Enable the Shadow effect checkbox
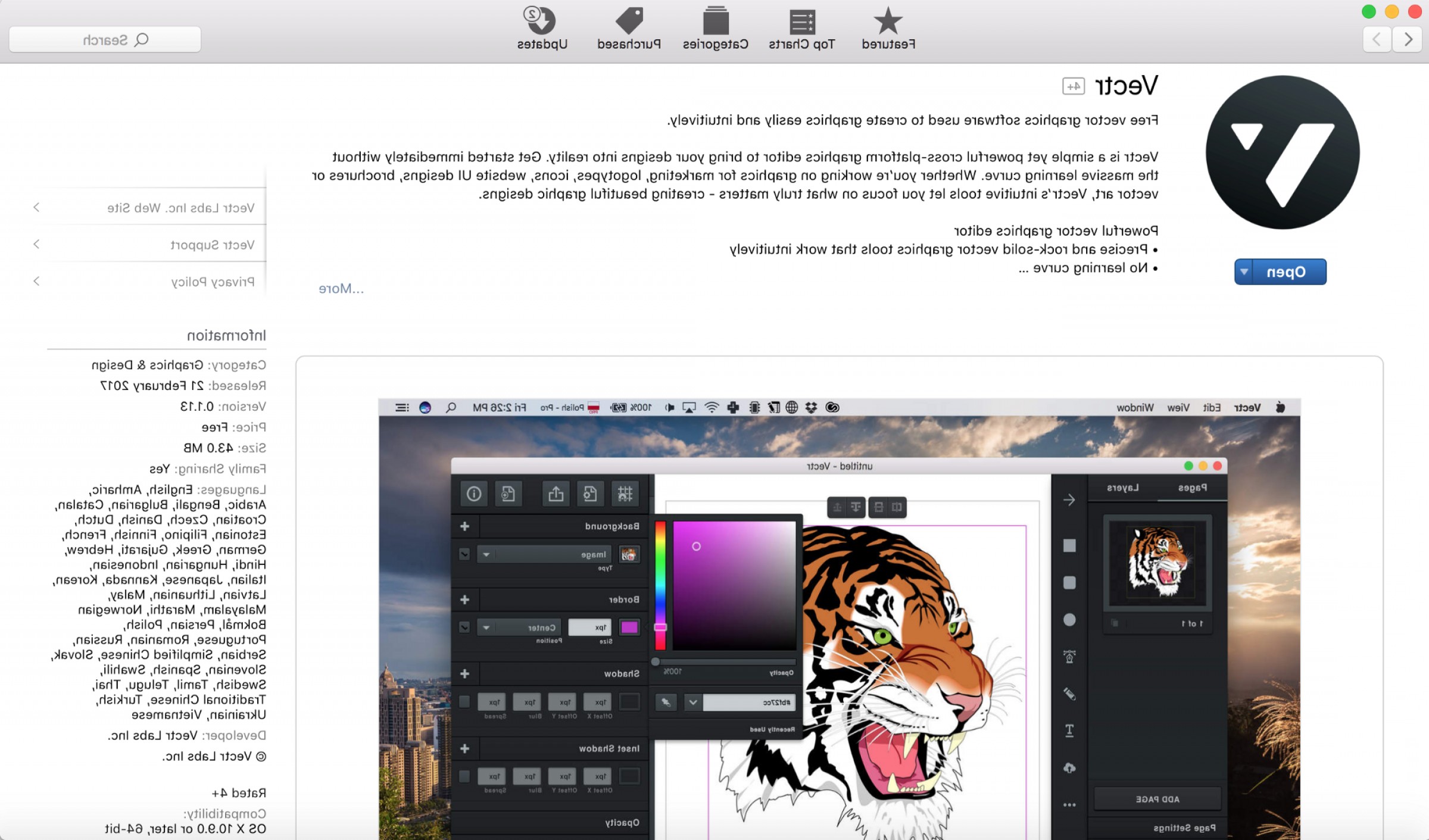 click(x=465, y=702)
